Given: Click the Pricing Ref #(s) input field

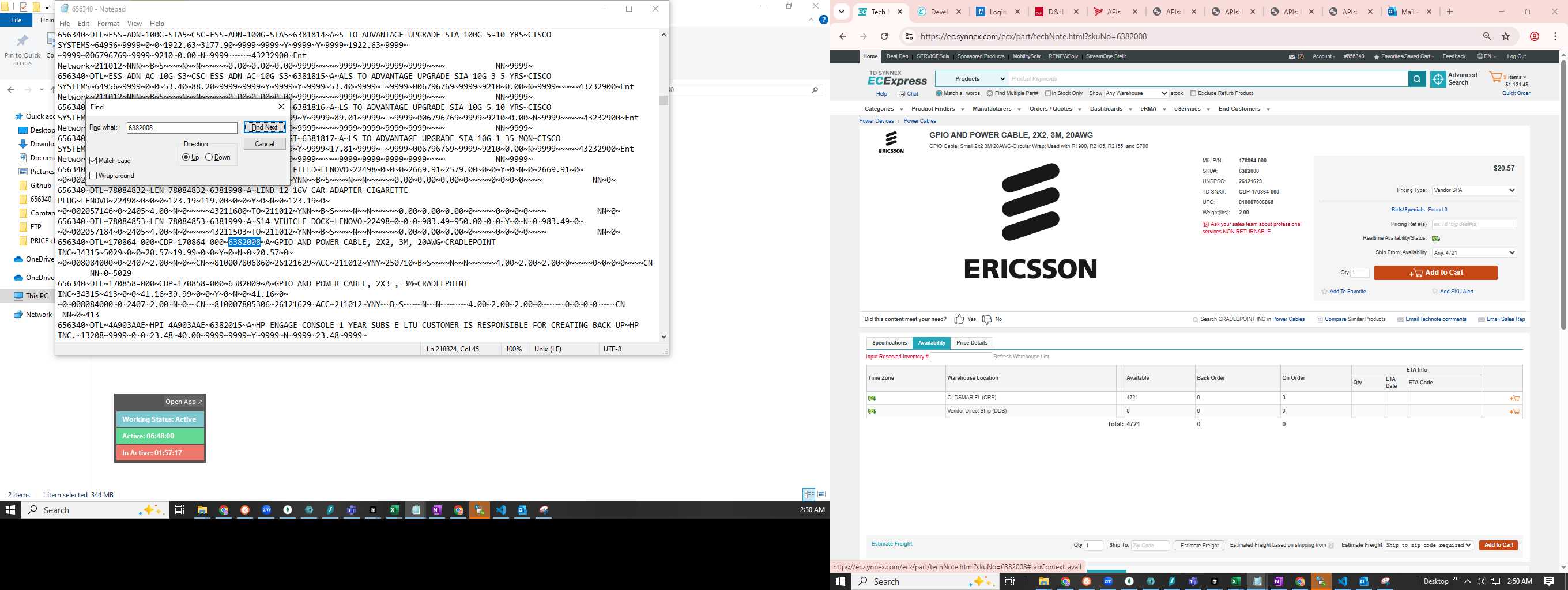Looking at the screenshot, I should coord(1473,225).
